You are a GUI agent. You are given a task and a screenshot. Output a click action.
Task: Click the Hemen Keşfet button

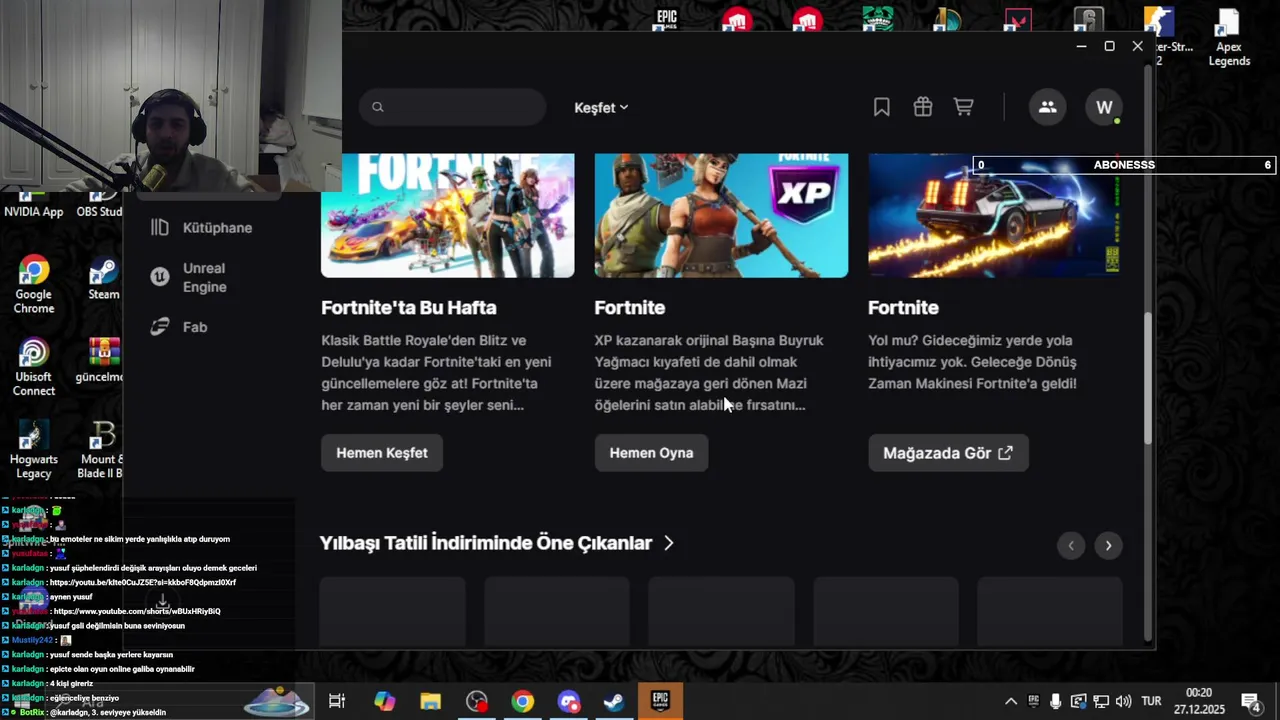coord(382,453)
